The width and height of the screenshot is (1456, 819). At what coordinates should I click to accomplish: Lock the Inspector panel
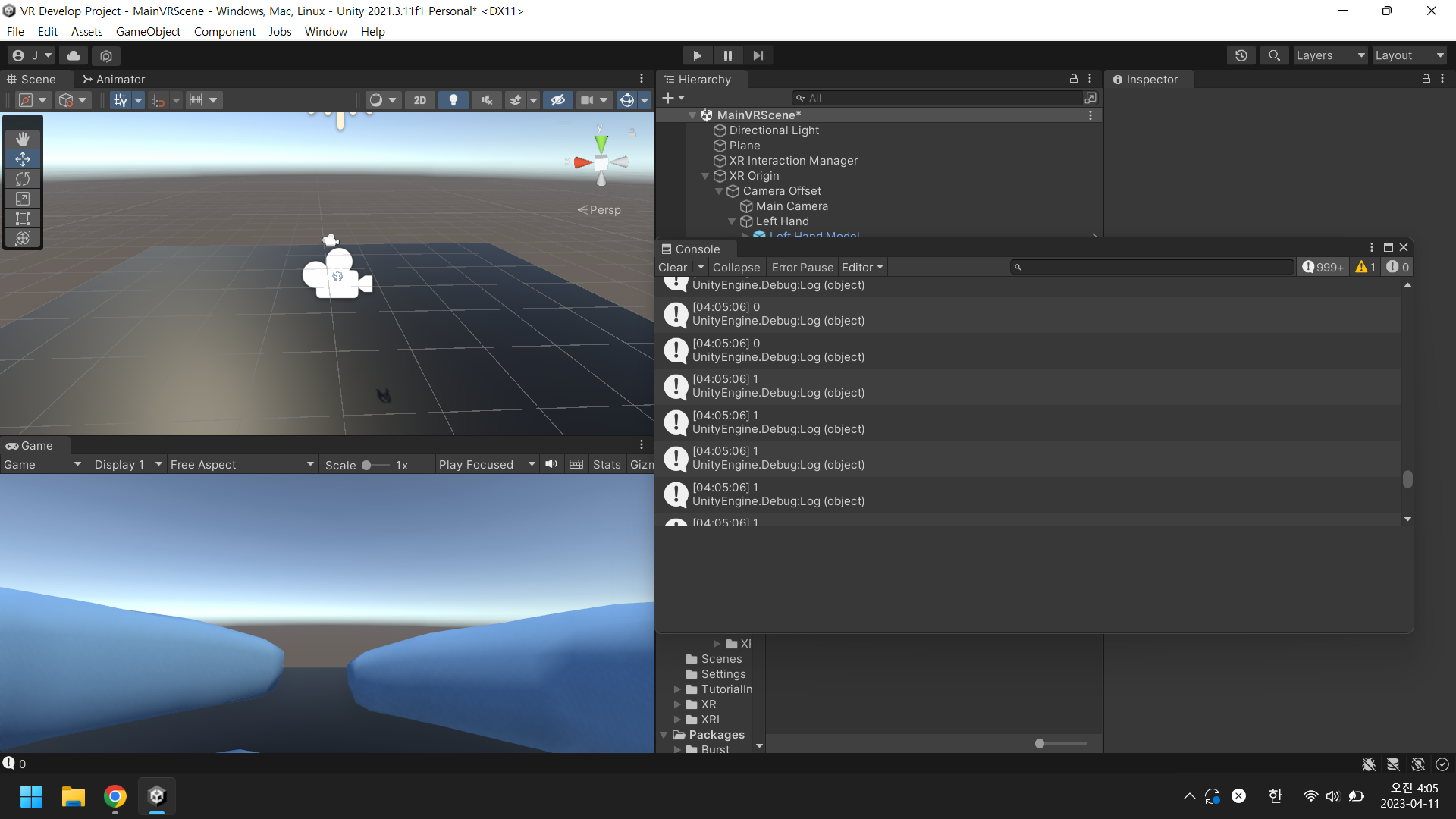tap(1426, 78)
